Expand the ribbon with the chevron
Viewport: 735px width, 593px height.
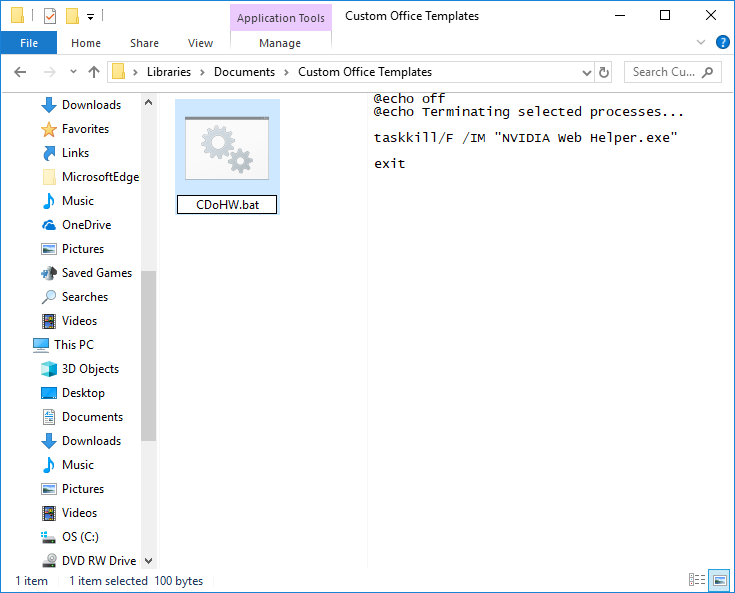pyautogui.click(x=701, y=43)
